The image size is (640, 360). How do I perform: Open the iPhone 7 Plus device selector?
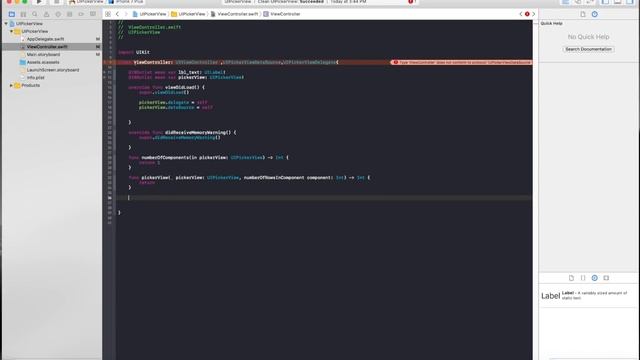pyautogui.click(x=126, y=2)
